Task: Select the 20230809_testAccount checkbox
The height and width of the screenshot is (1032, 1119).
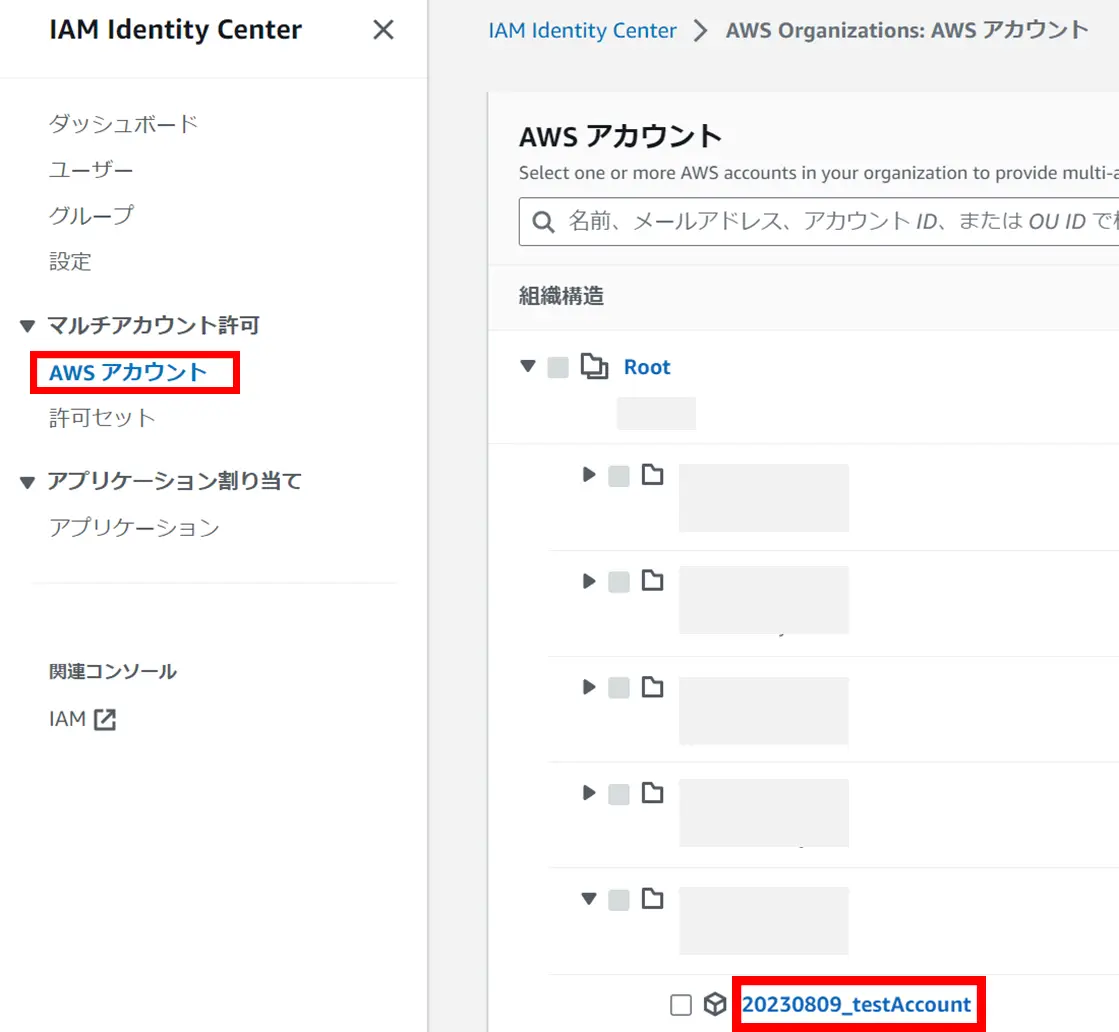Action: click(x=681, y=1005)
